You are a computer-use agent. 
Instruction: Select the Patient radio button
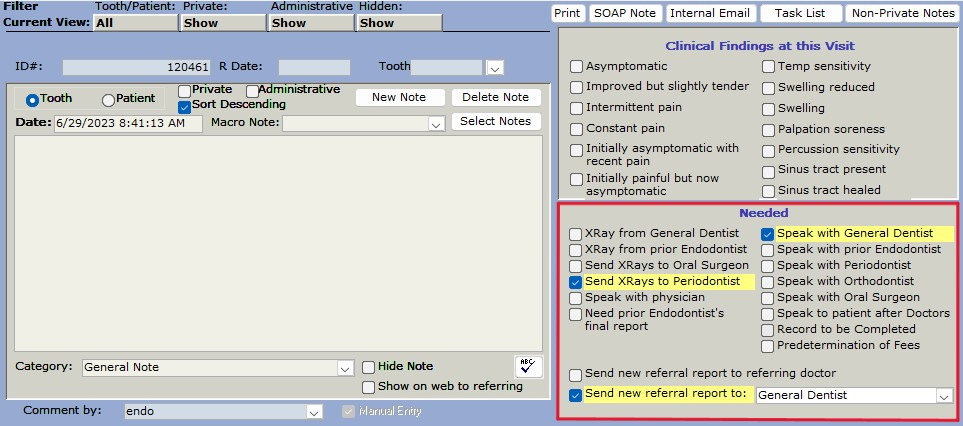pyautogui.click(x=109, y=100)
